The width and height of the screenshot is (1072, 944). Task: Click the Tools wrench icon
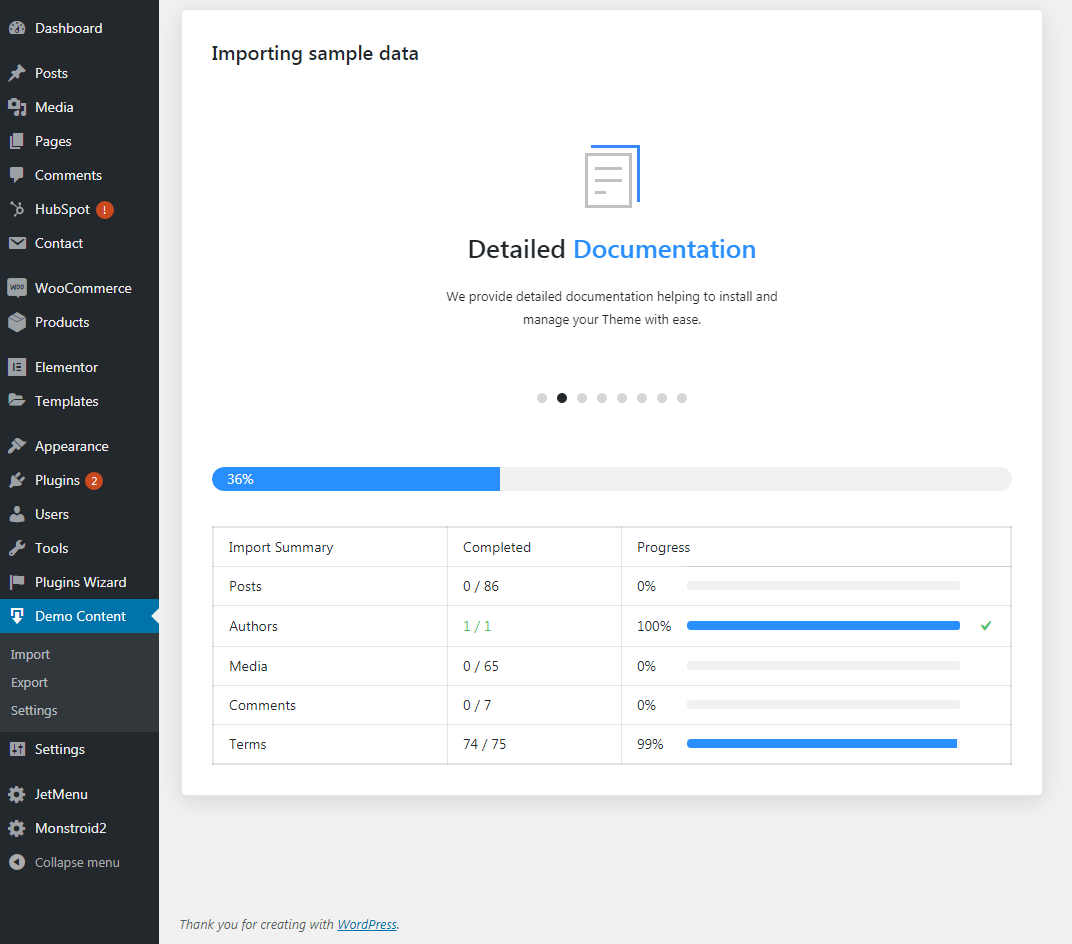click(17, 548)
